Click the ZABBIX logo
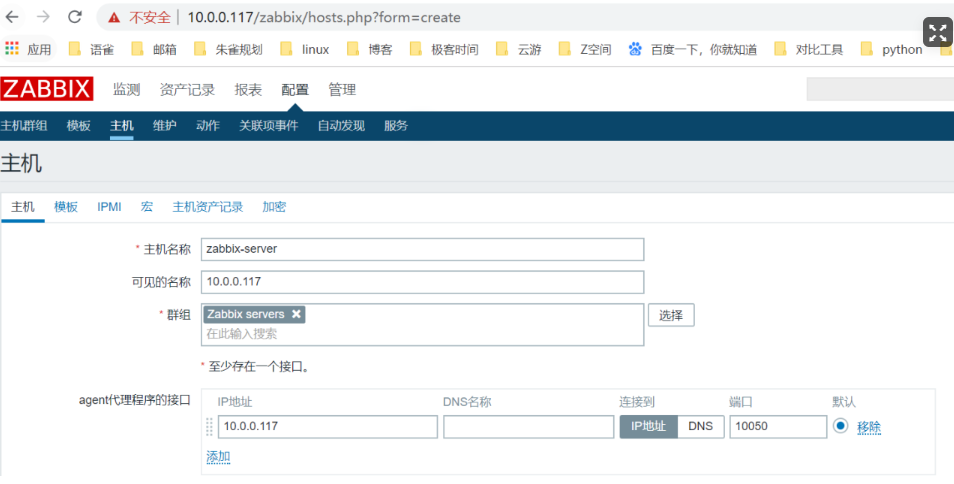 point(47,89)
